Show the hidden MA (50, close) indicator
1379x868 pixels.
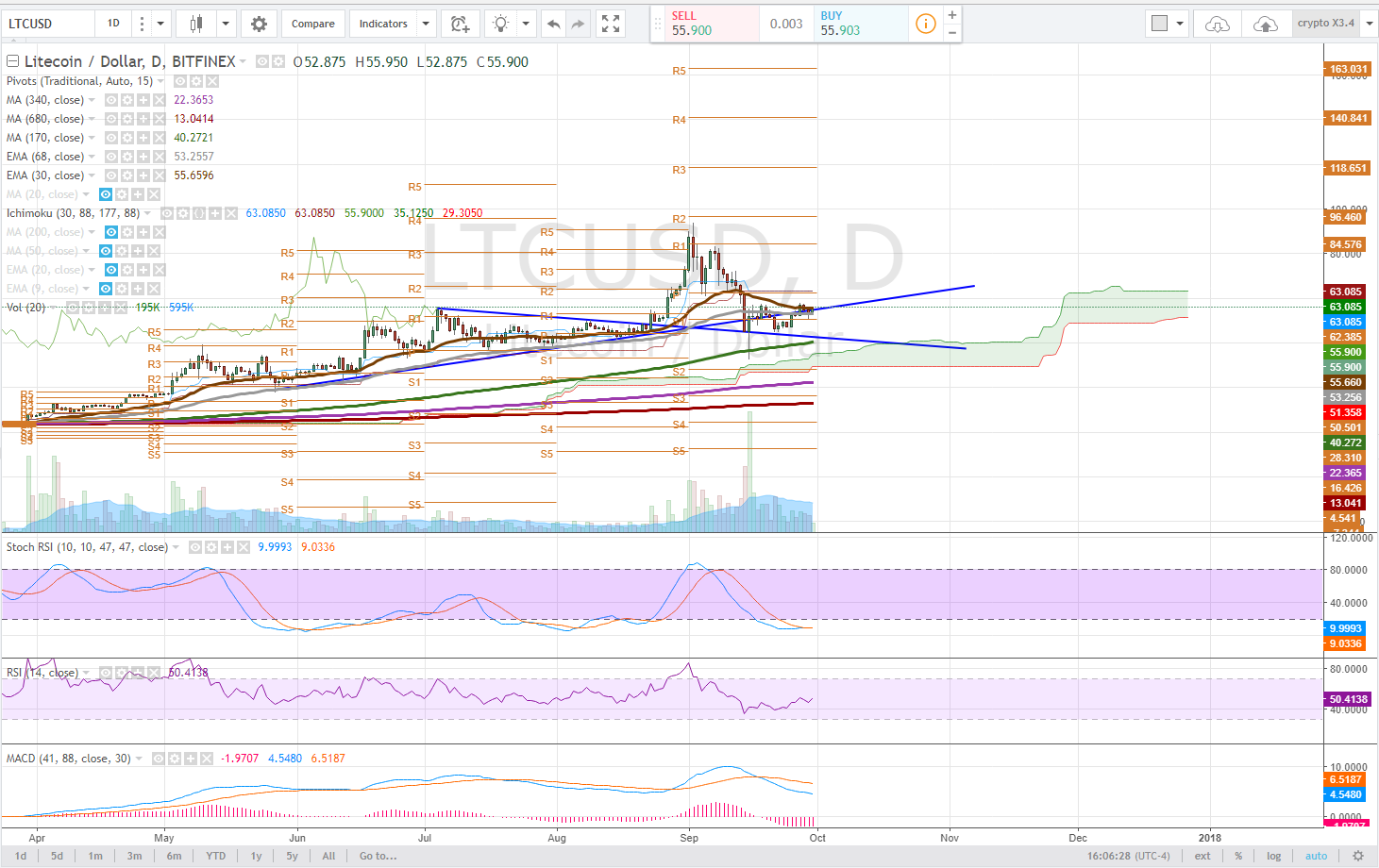pos(106,251)
